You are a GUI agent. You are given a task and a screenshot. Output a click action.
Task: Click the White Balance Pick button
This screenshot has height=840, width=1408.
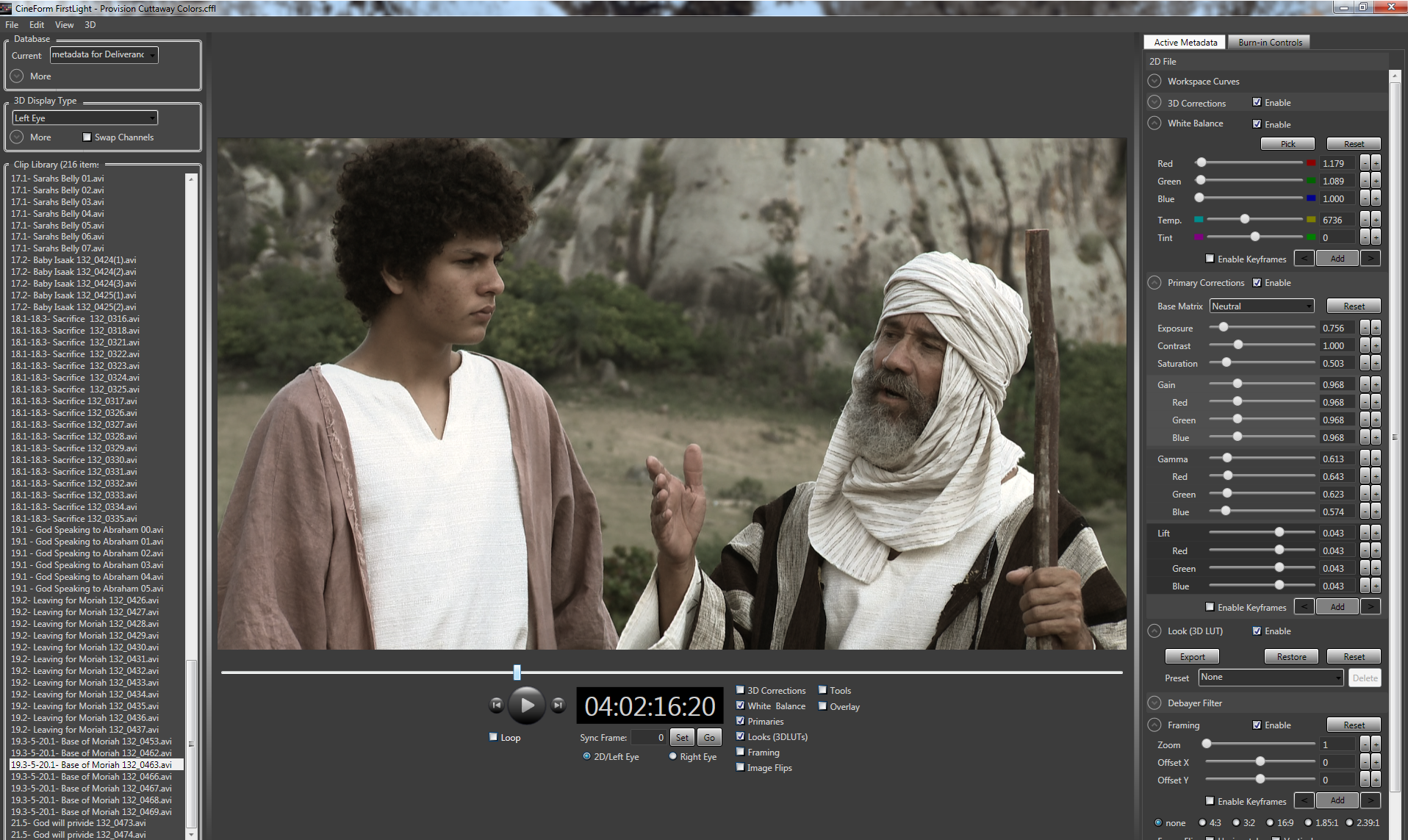(x=1287, y=144)
